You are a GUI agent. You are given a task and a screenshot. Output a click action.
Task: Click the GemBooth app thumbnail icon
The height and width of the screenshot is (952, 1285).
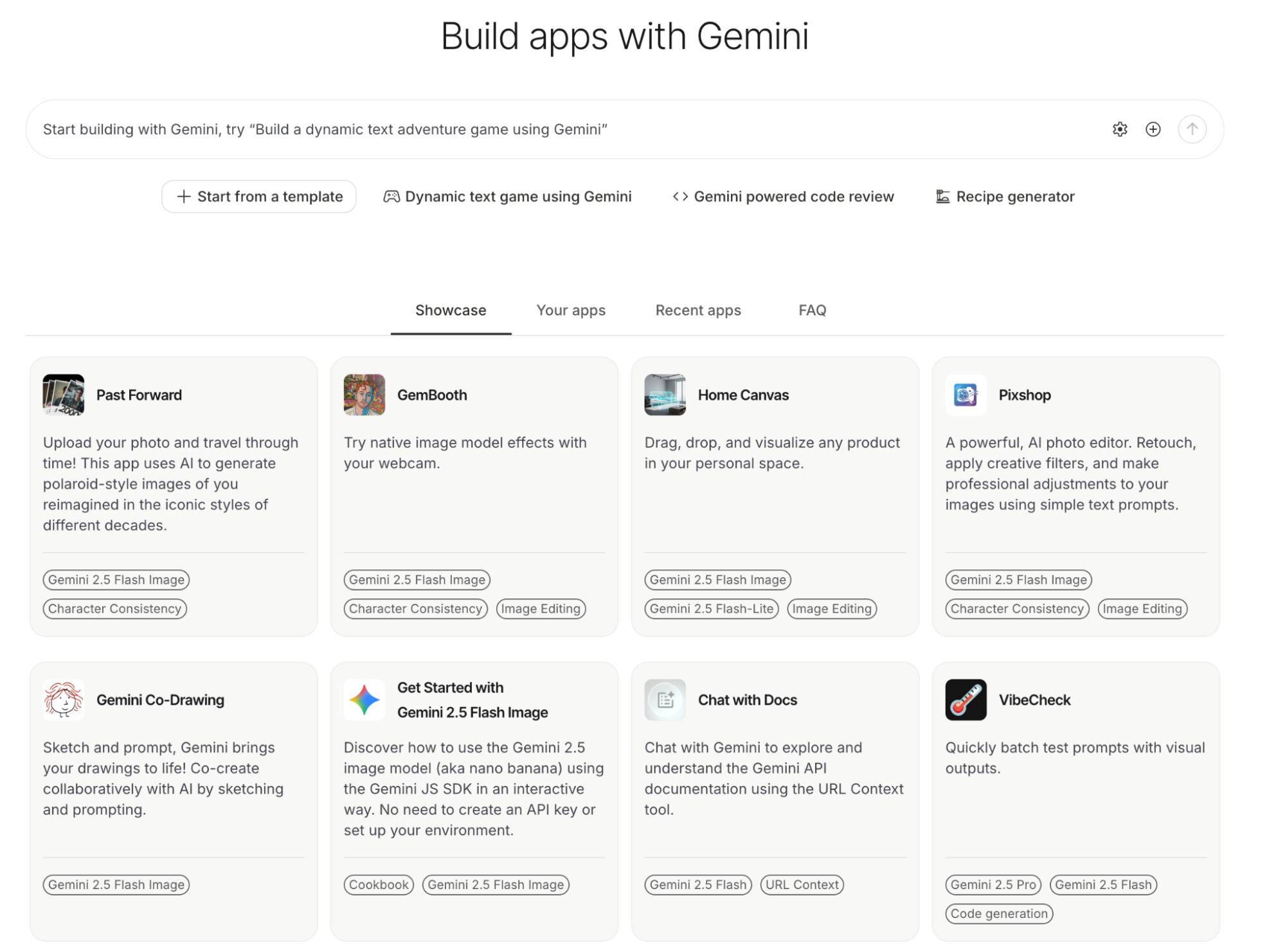click(364, 395)
